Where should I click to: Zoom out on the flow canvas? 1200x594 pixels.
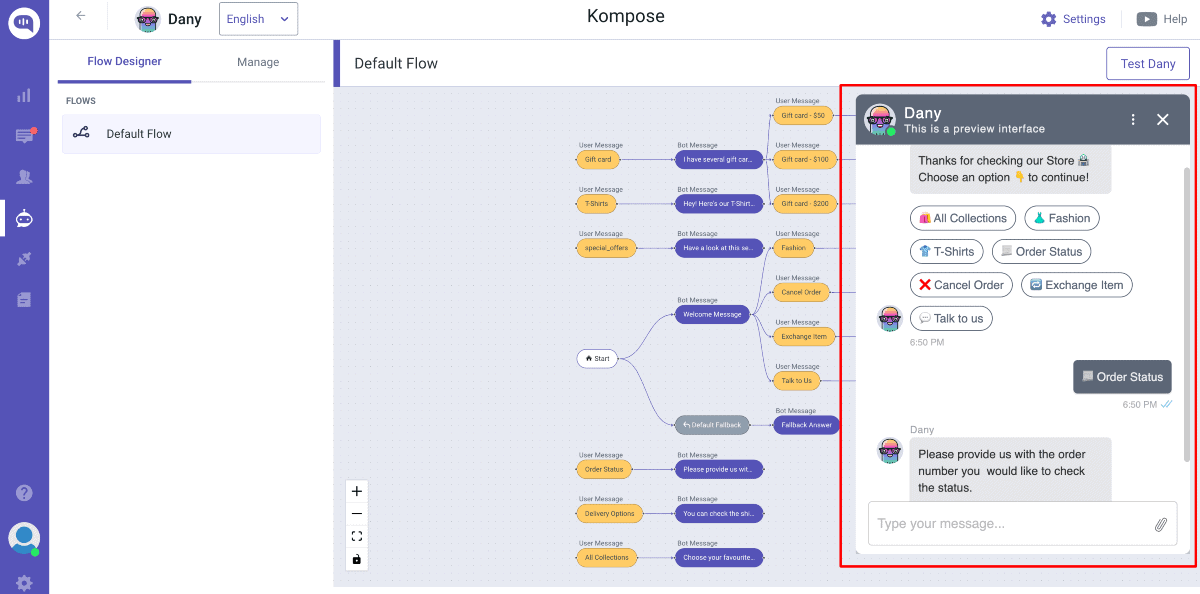tap(357, 514)
